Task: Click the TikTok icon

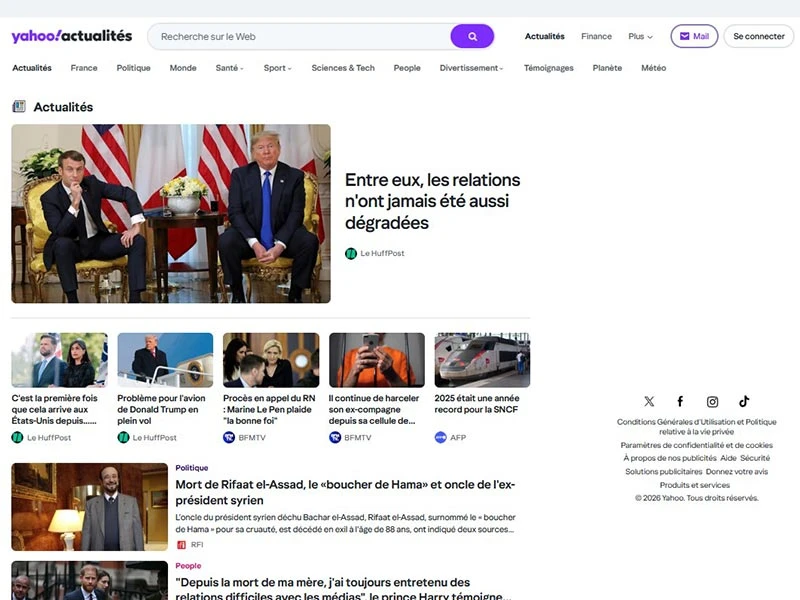Action: 743,402
